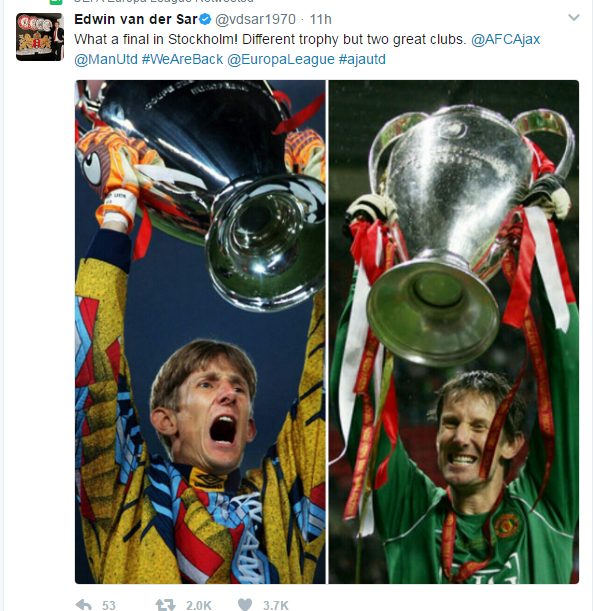Click the blue verified badge
The height and width of the screenshot is (611, 593).
pyautogui.click(x=205, y=19)
